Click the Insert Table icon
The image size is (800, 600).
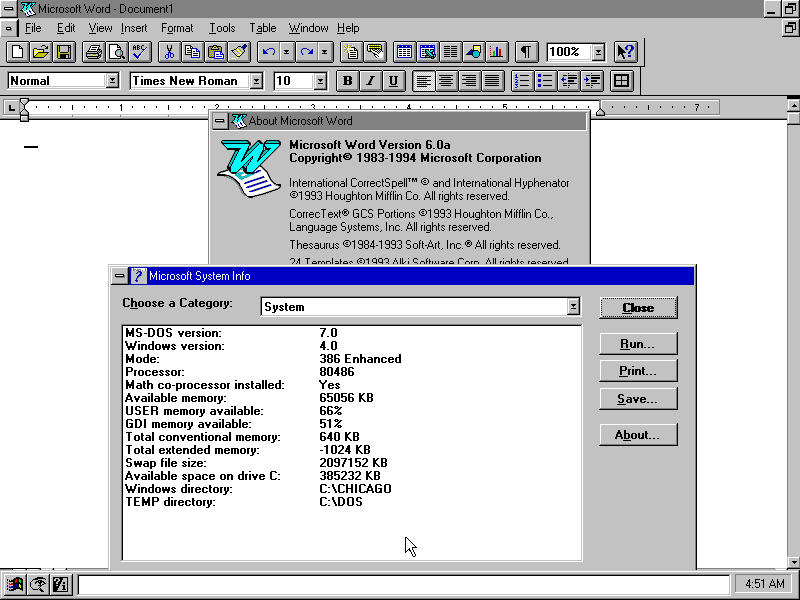point(404,52)
